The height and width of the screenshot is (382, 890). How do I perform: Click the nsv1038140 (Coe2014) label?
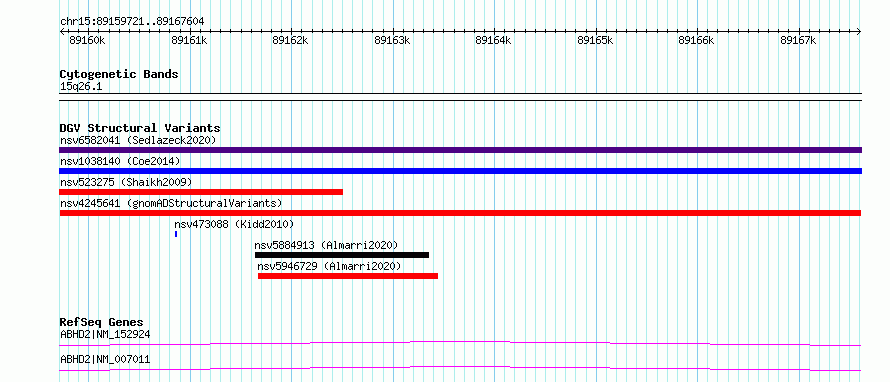[x=120, y=161]
